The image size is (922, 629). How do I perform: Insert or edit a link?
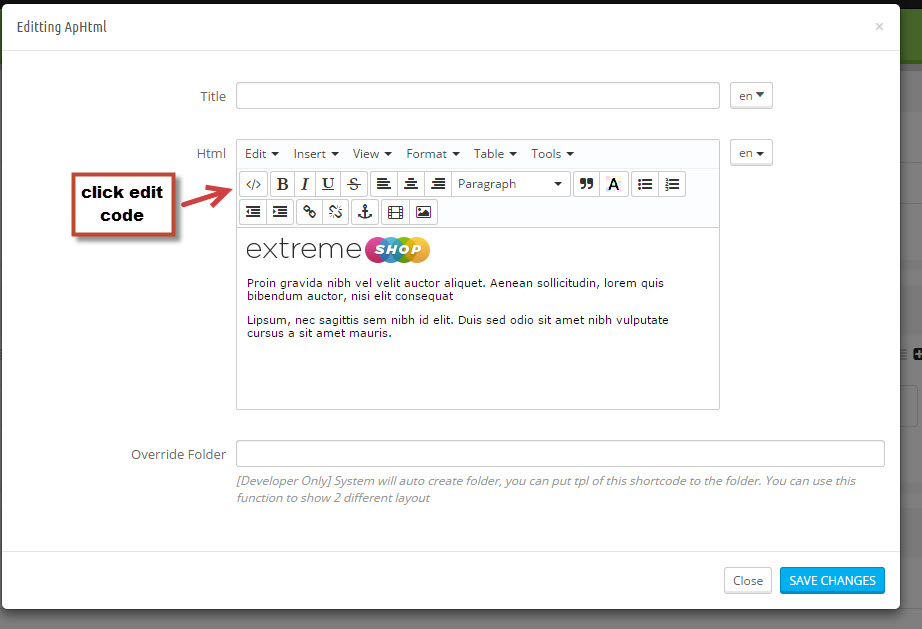click(309, 212)
